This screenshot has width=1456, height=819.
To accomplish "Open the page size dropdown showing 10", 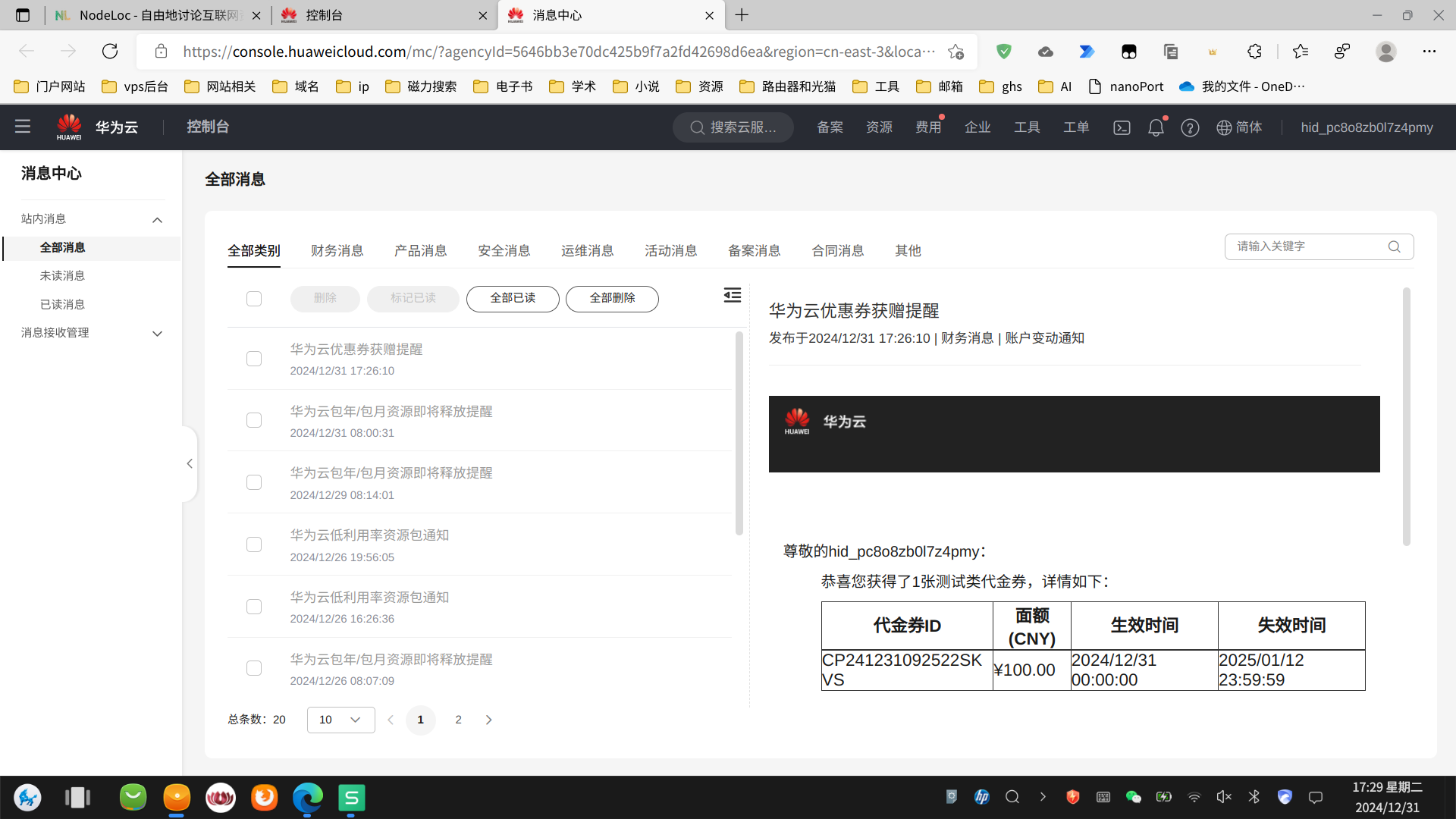I will coord(340,720).
